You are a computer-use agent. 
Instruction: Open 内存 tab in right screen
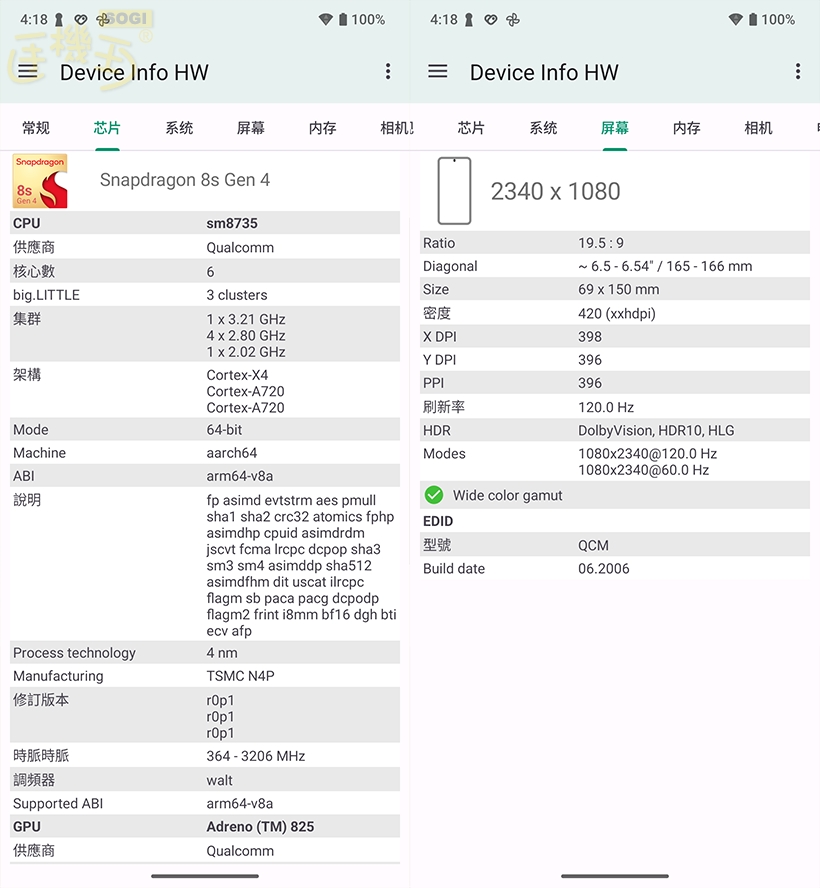[686, 128]
